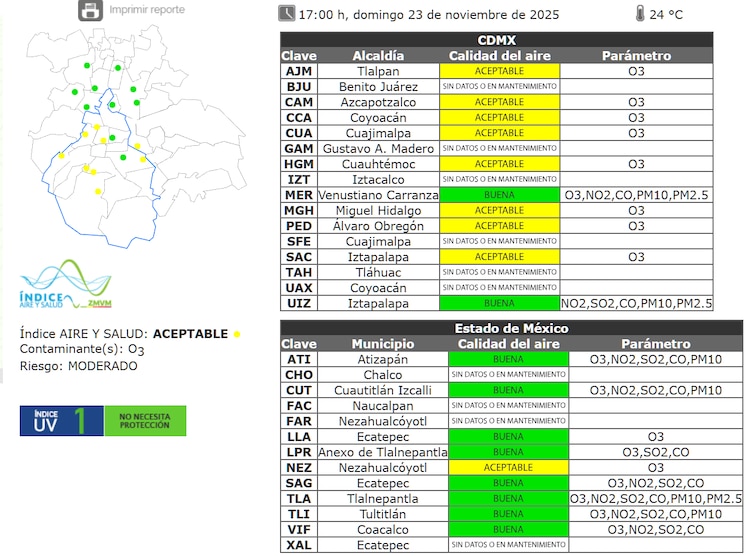Select the XAL station code
This screenshot has height=556, width=750.
299,545
